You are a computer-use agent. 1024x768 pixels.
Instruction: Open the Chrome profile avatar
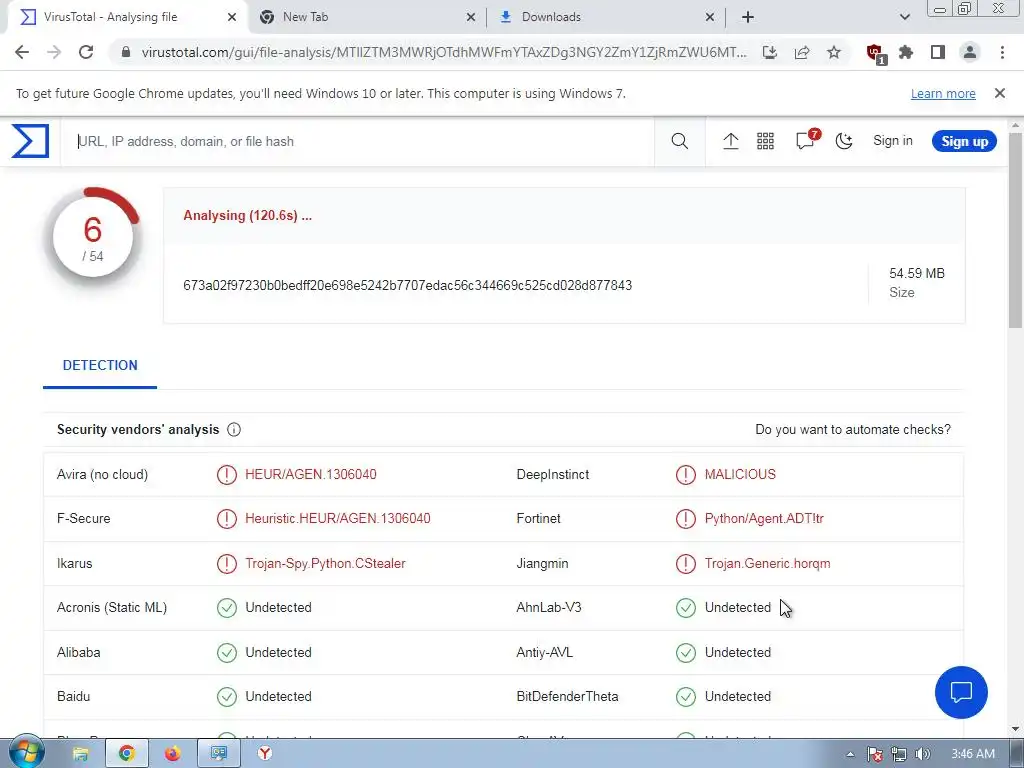coord(970,52)
